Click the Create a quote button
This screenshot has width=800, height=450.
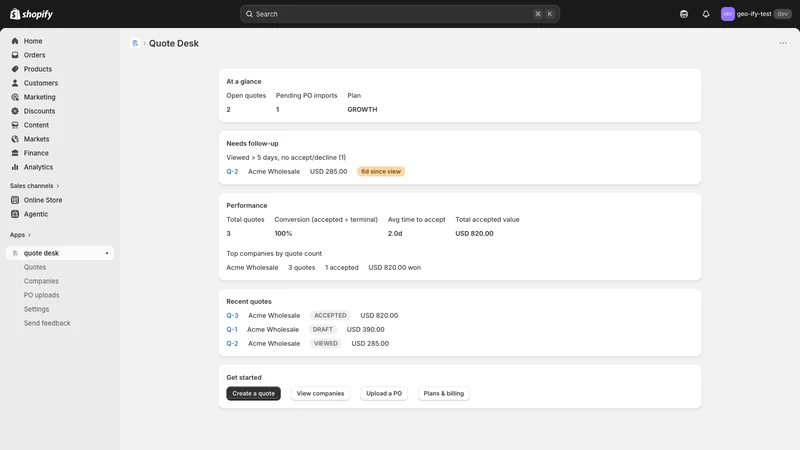(254, 393)
